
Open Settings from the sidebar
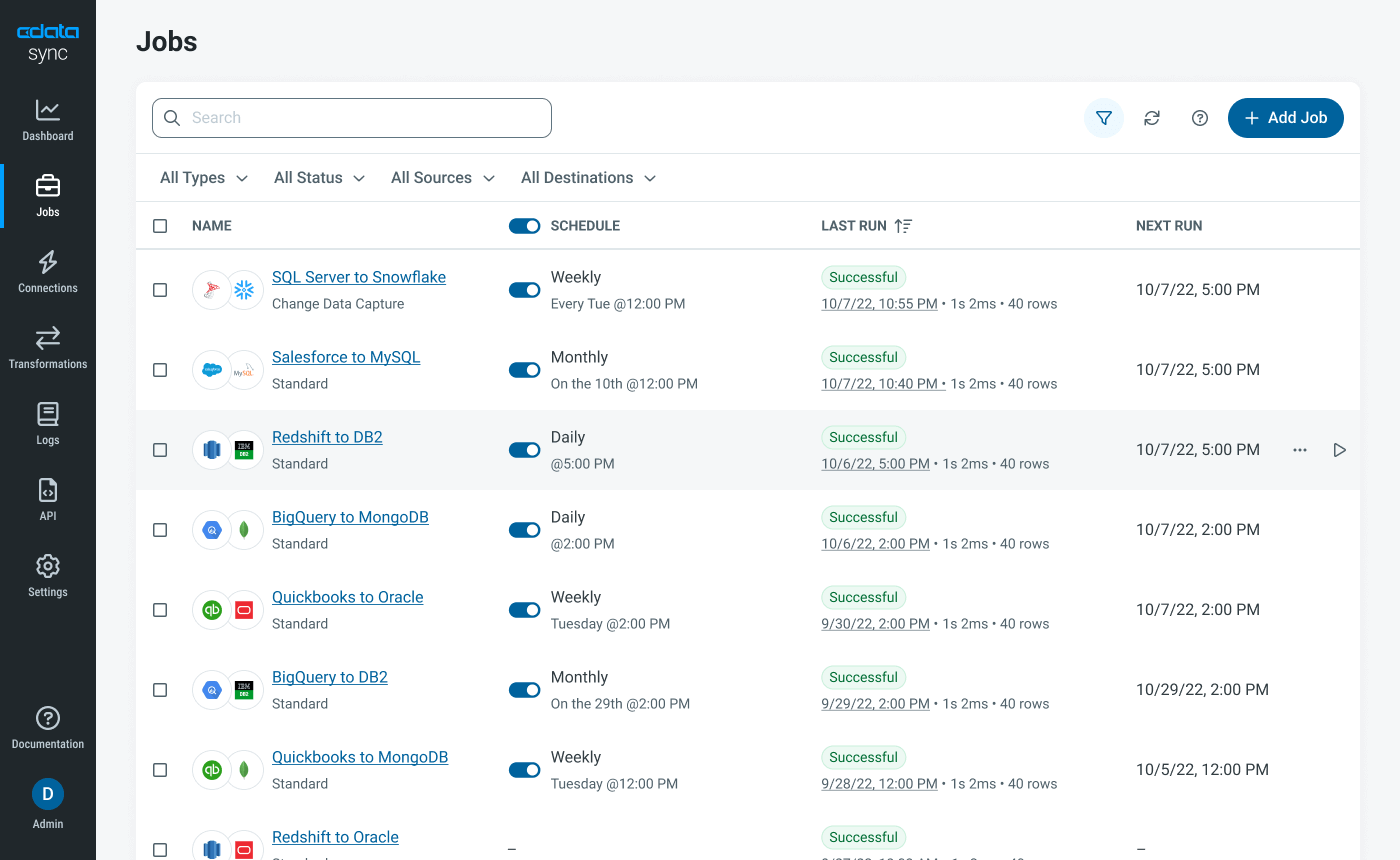point(47,575)
